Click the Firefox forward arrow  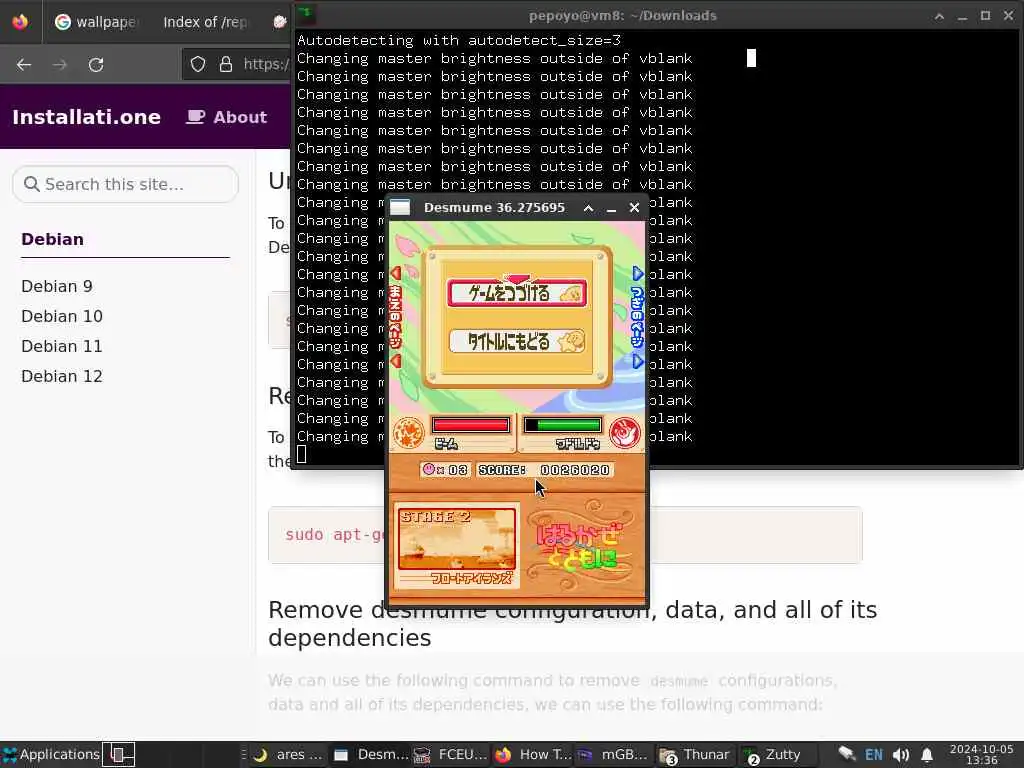[x=59, y=64]
